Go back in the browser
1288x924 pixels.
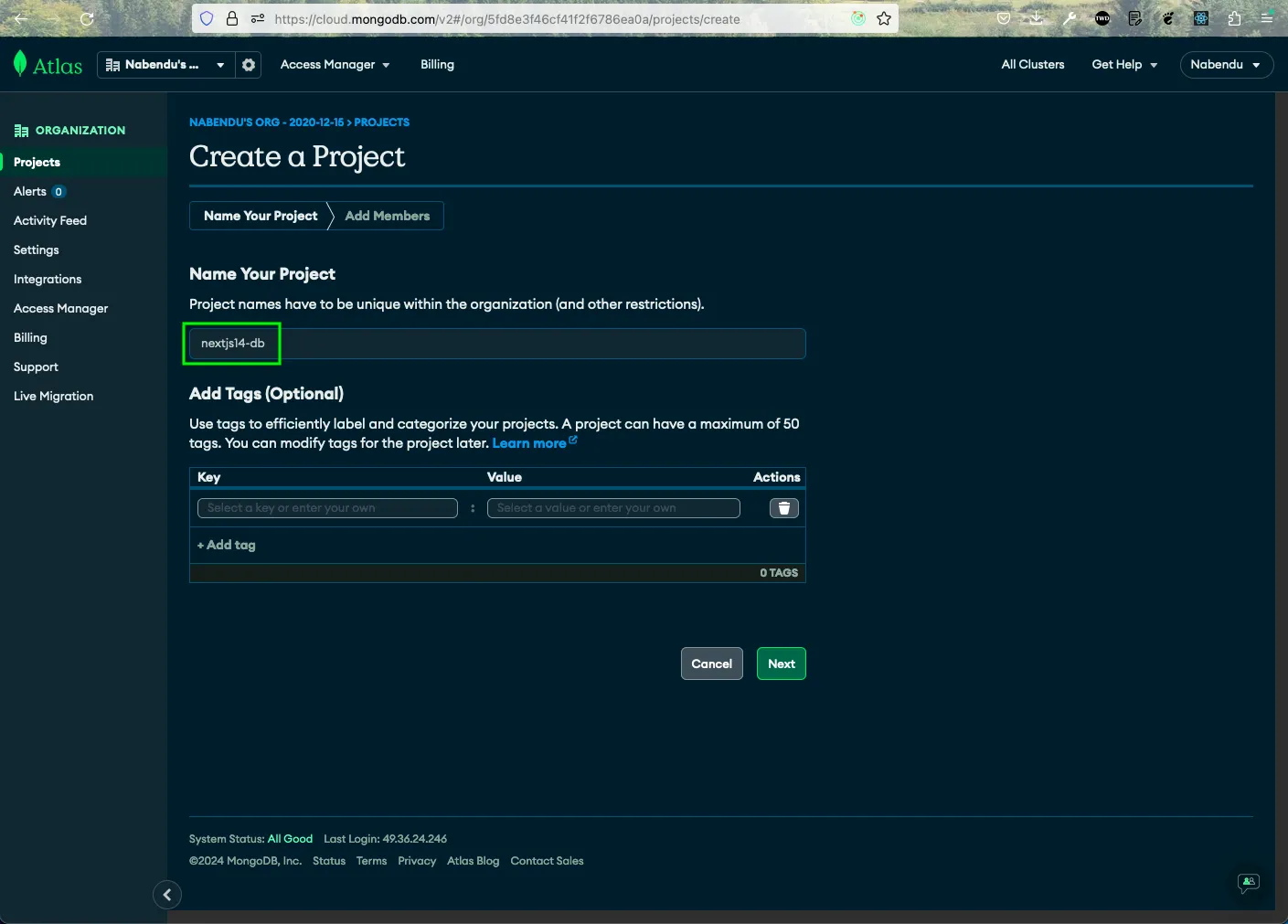tap(21, 18)
